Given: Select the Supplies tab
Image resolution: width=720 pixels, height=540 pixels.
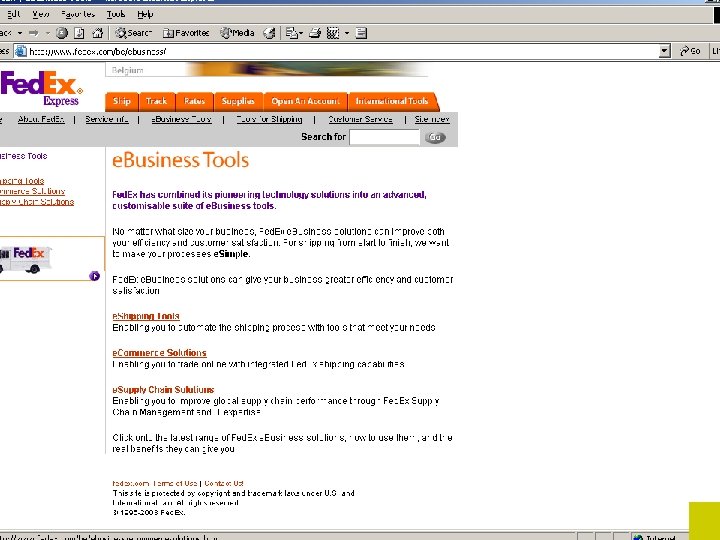Looking at the screenshot, I should 238,101.
